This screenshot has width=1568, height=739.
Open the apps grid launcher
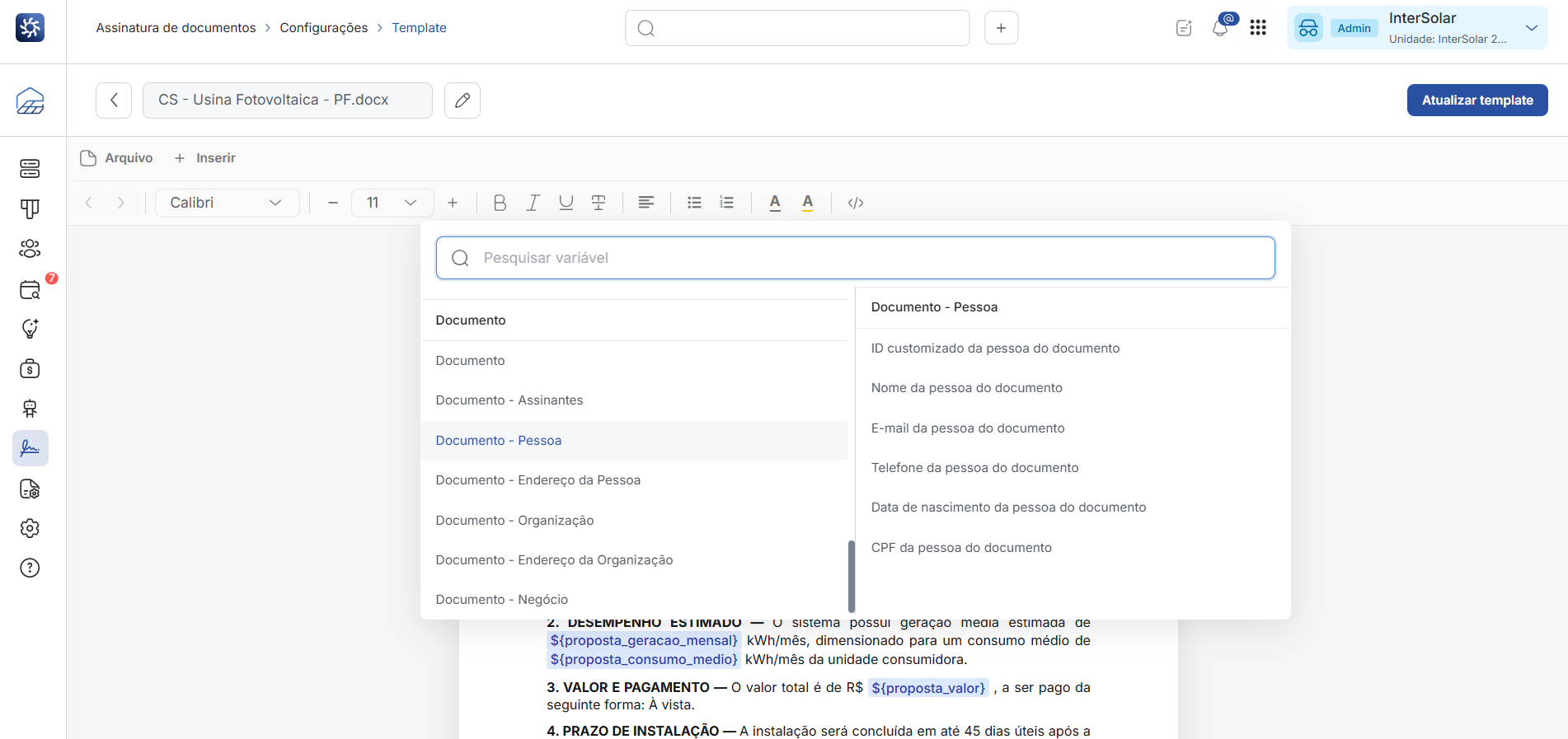click(1258, 28)
